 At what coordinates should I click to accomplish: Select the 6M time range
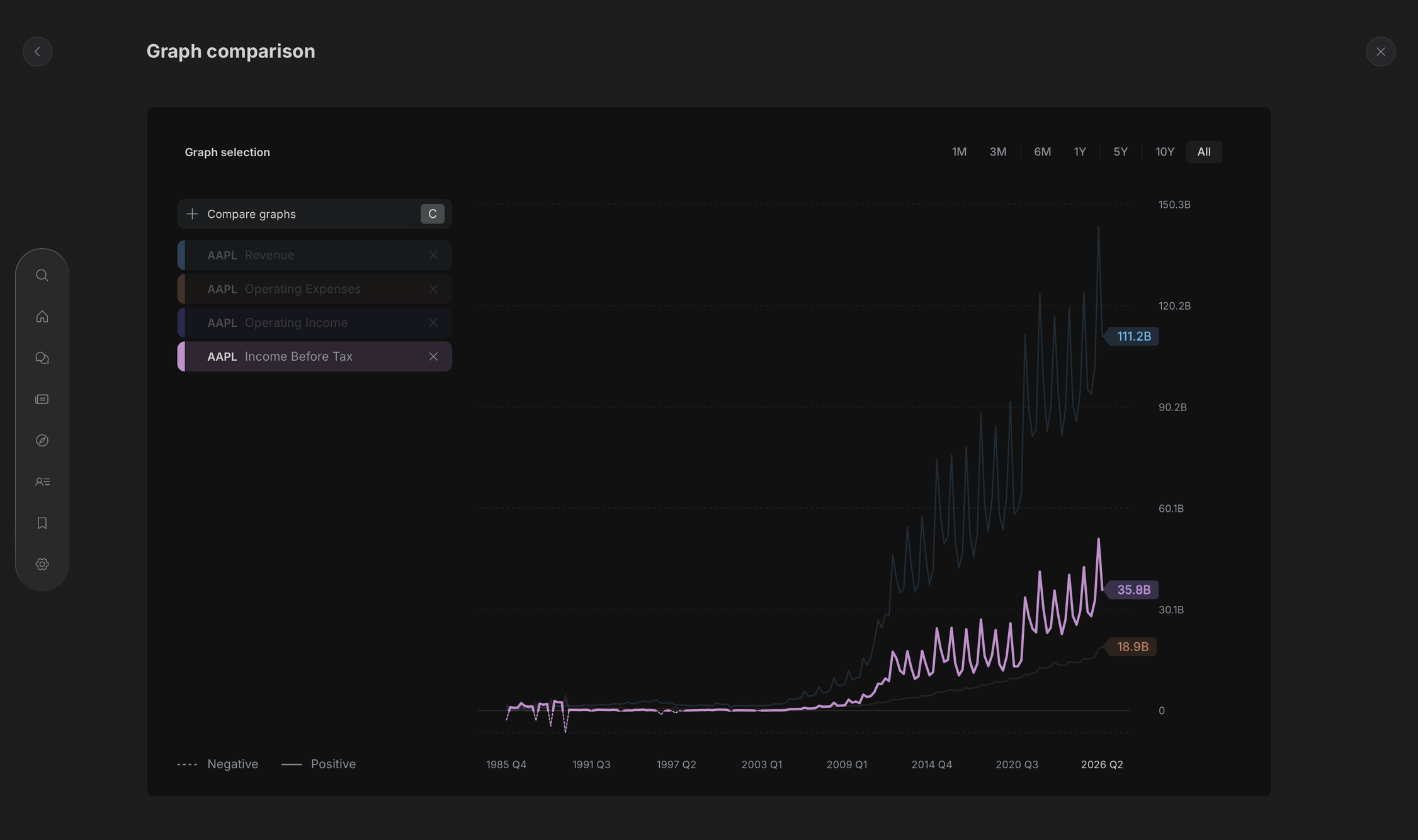pos(1042,152)
